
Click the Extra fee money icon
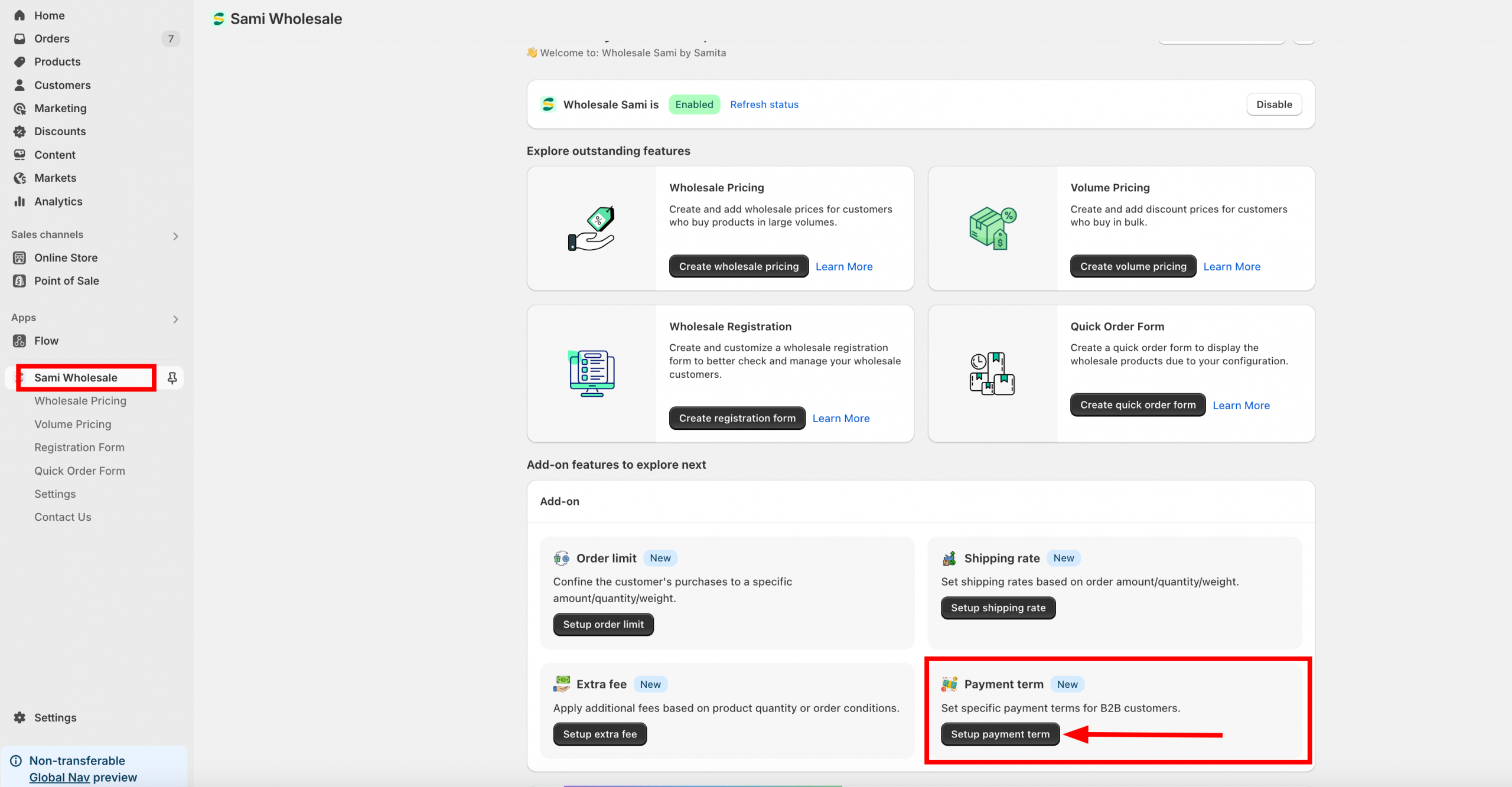(562, 684)
